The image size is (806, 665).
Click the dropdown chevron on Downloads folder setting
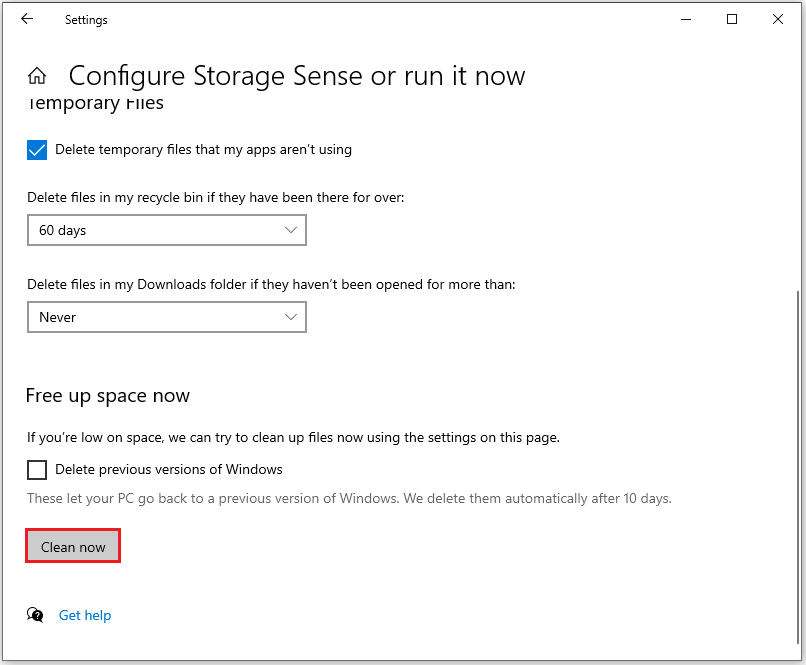click(291, 317)
